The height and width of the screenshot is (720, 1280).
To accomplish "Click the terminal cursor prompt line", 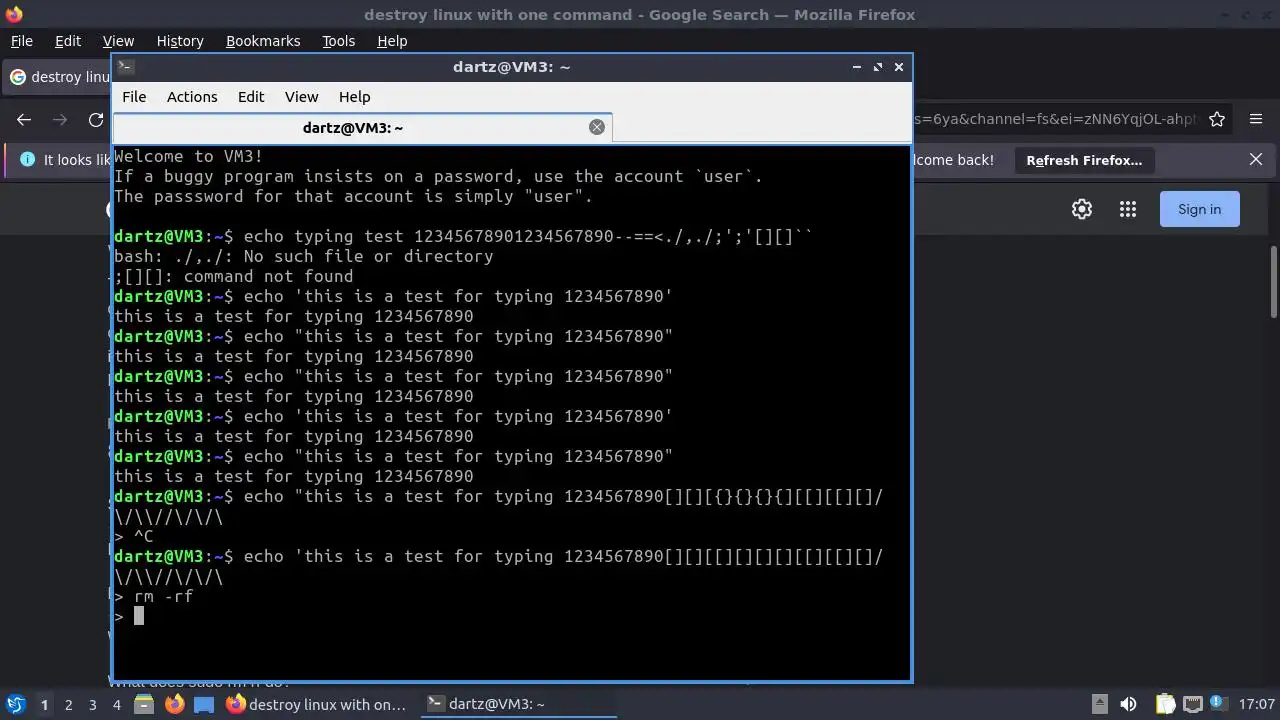I will 129,616.
